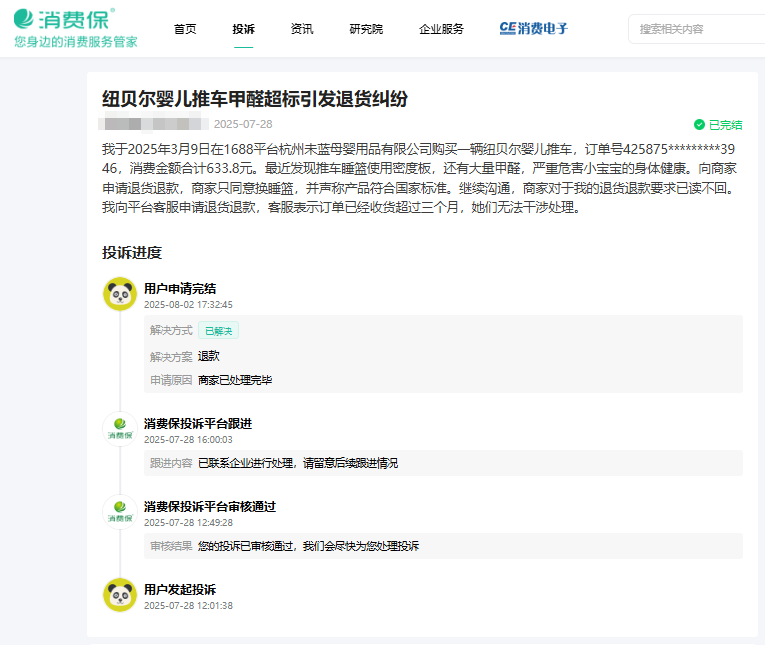Open 企业服务 in navigation
Image resolution: width=765 pixels, height=645 pixels.
[x=441, y=29]
